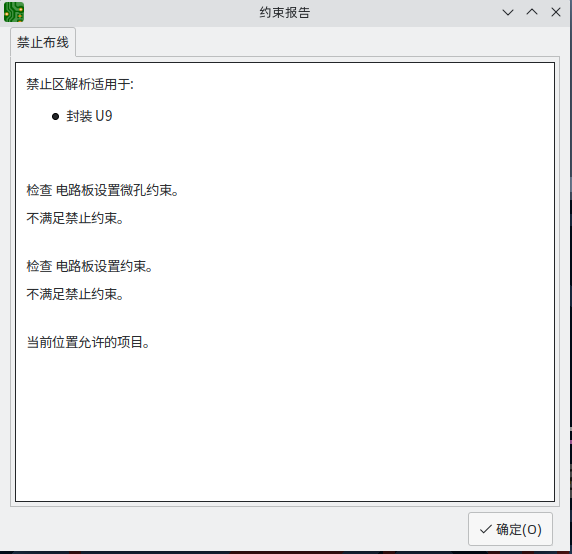This screenshot has width=572, height=554.
Task: Open the 封装 U9 footprint link
Action: tap(89, 116)
